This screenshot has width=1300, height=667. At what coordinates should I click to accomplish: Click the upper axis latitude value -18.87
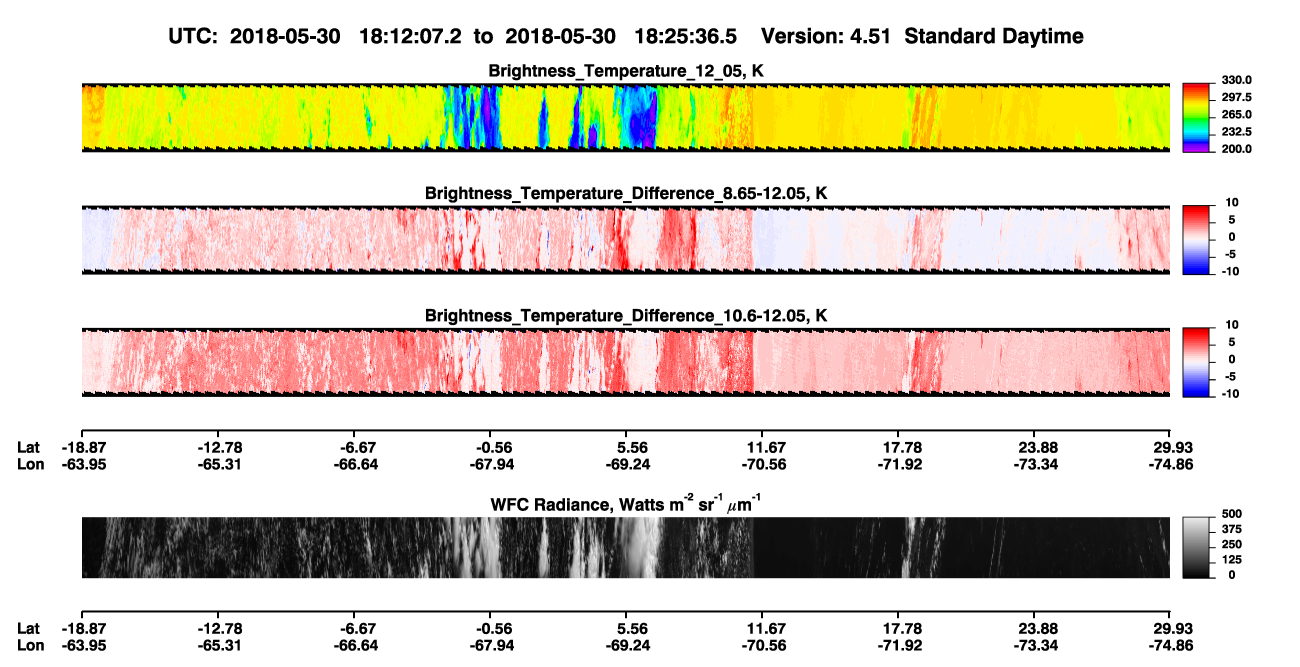click(82, 447)
